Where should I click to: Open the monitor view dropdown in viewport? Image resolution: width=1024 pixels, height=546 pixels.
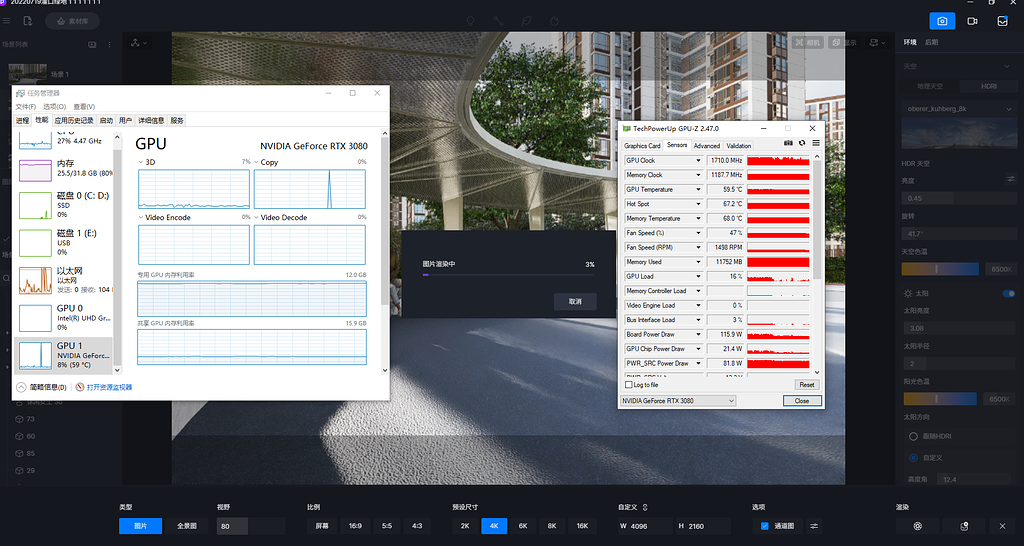[x=877, y=42]
